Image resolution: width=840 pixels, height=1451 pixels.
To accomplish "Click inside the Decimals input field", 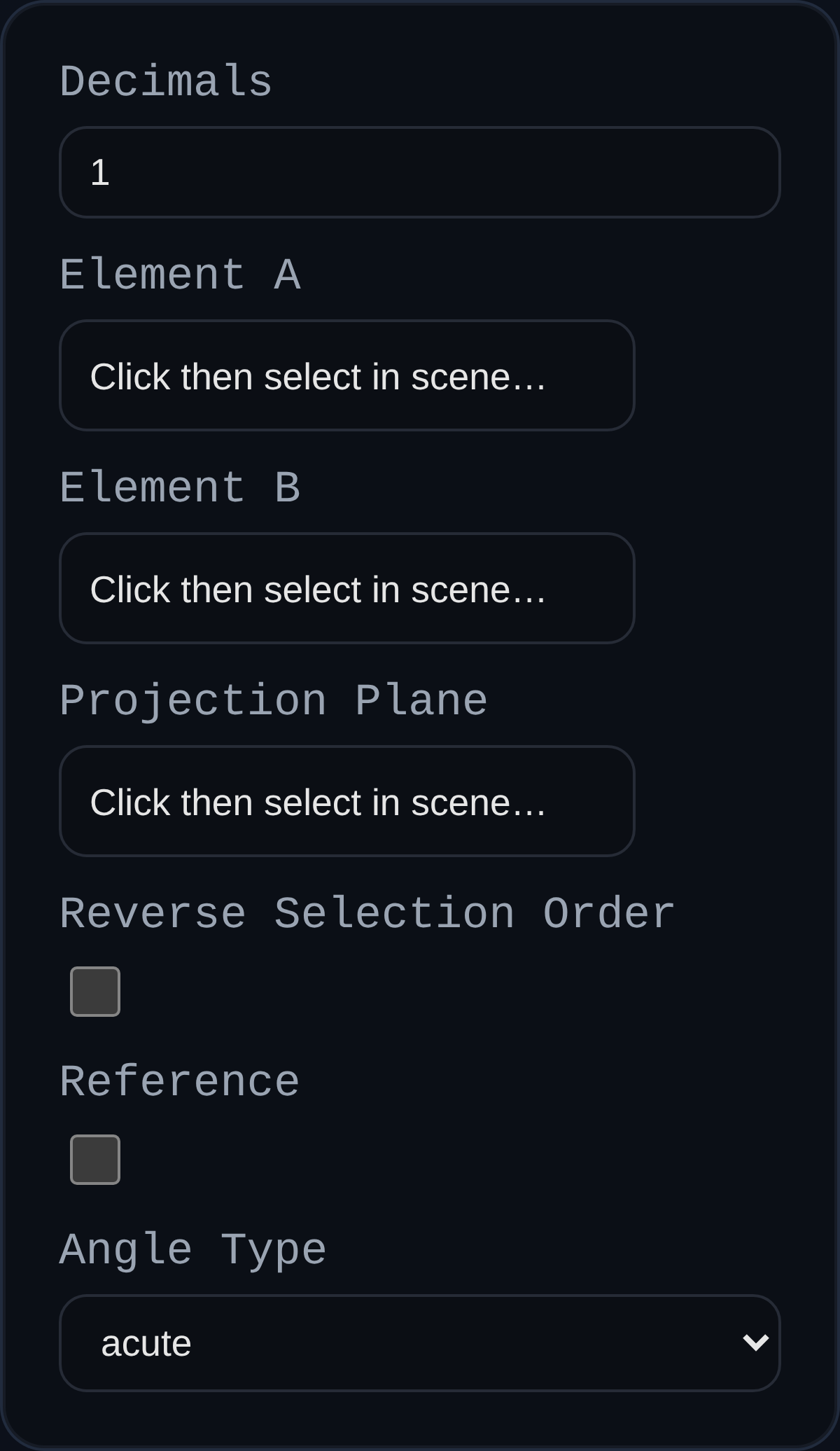I will tap(420, 172).
